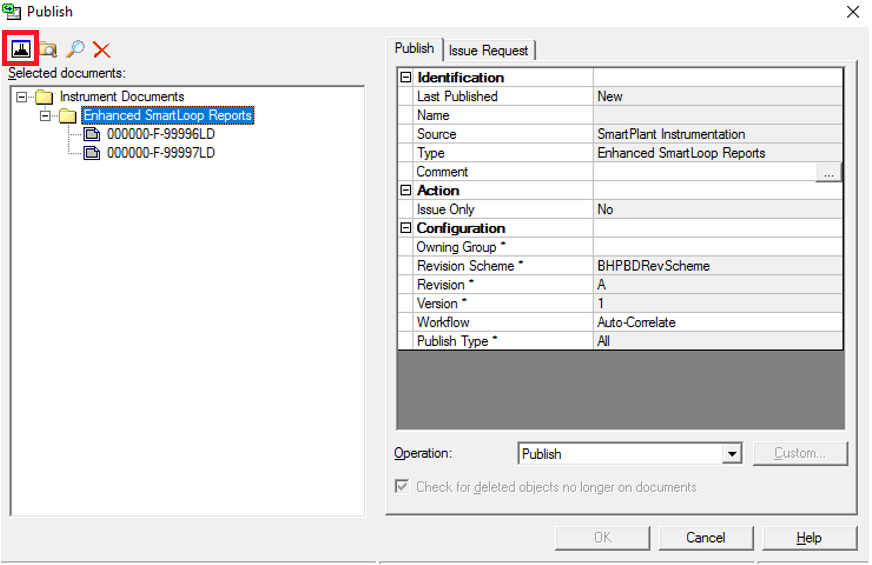The height and width of the screenshot is (565, 872).
Task: Collapse the Identification property section
Action: click(406, 78)
